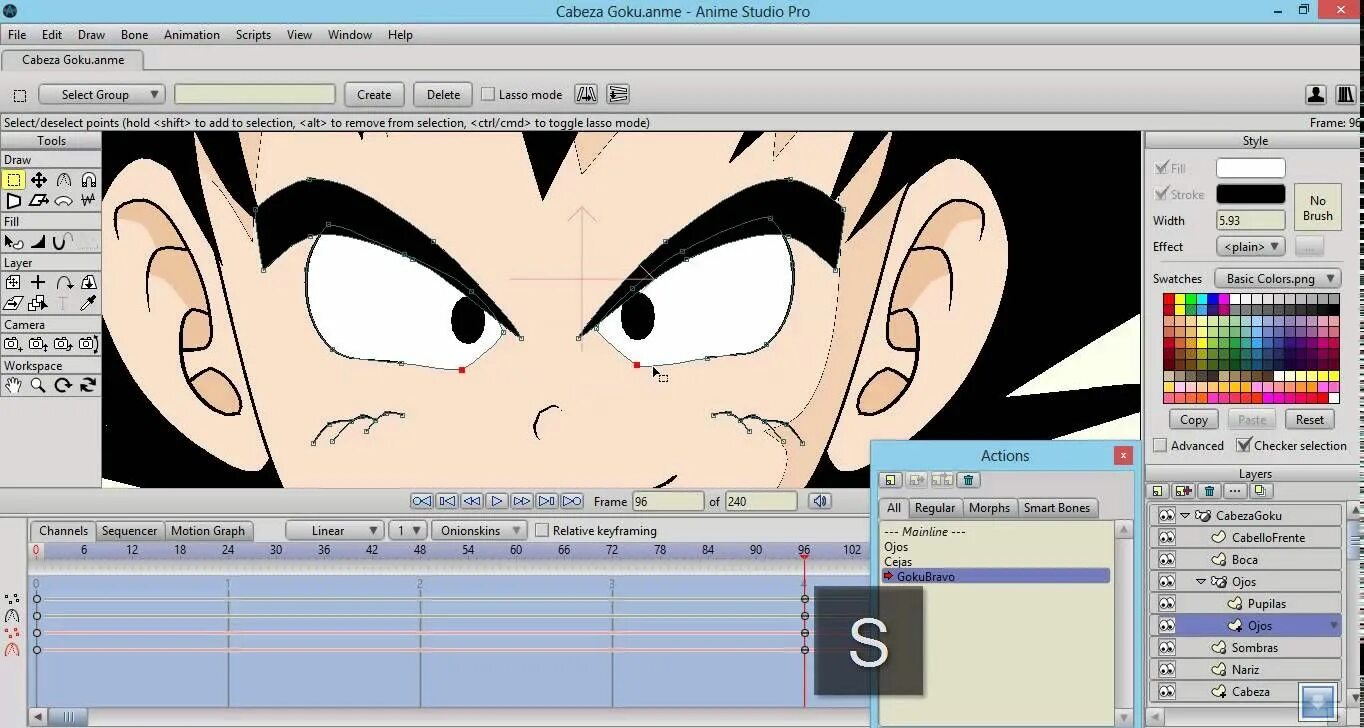
Task: Switch to the Motion Graph tab
Action: (207, 530)
